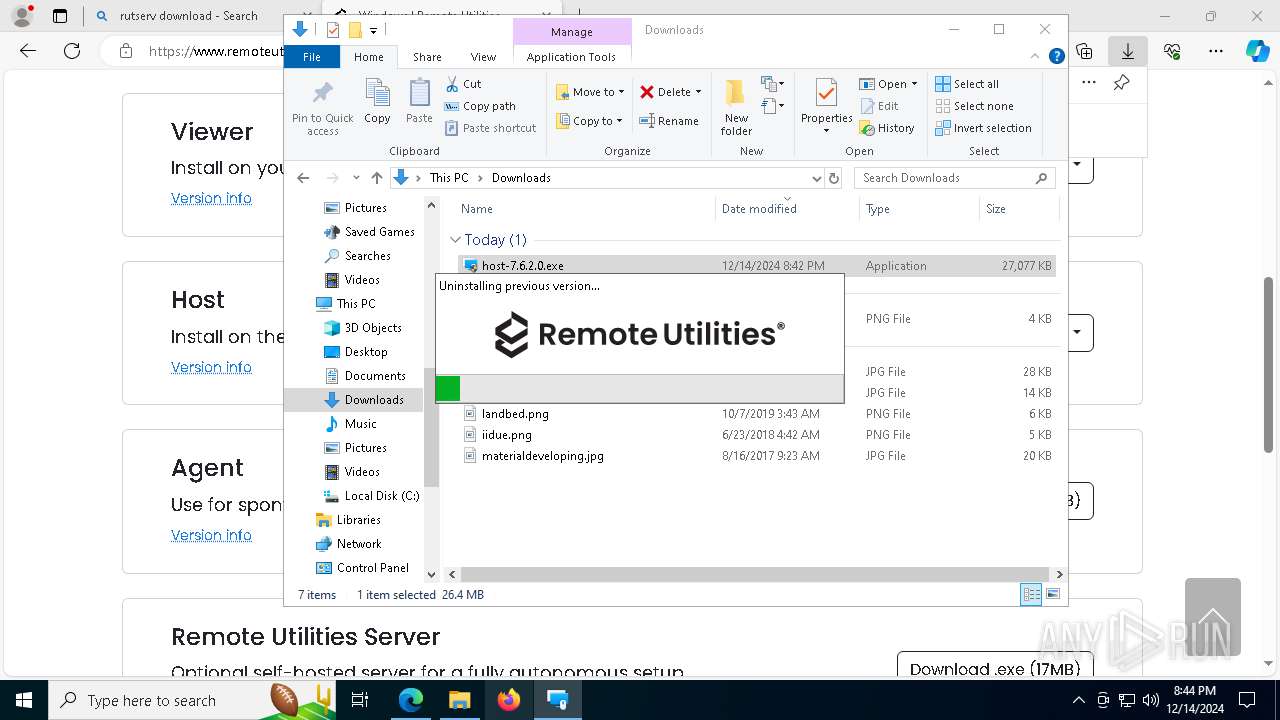Go up one folder level
This screenshot has height=720, width=1280.
click(376, 178)
